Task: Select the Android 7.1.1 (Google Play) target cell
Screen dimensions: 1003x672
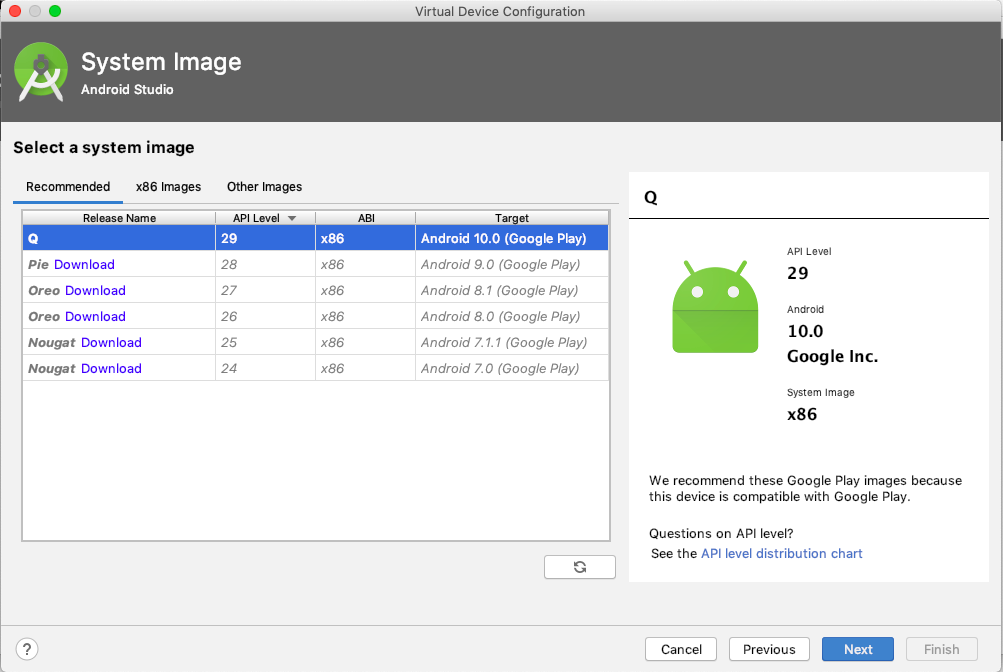Action: click(x=512, y=343)
